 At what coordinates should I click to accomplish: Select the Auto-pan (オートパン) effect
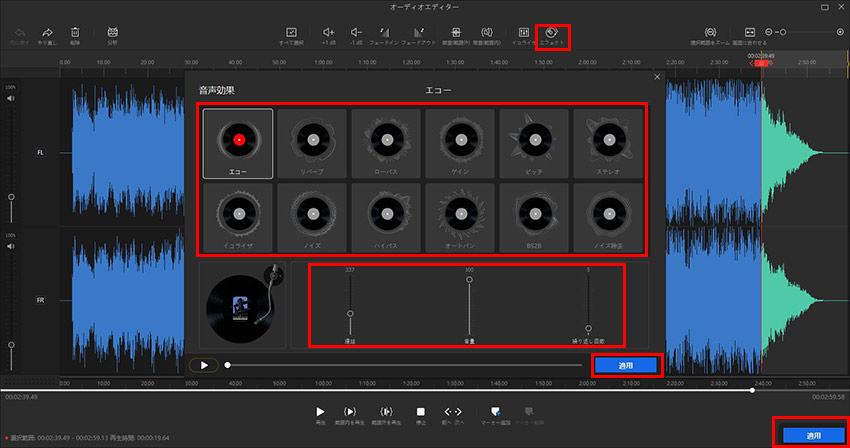click(460, 218)
